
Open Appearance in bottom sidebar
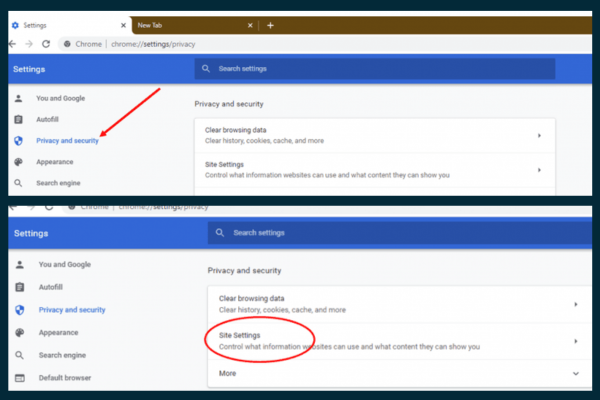pos(58,333)
